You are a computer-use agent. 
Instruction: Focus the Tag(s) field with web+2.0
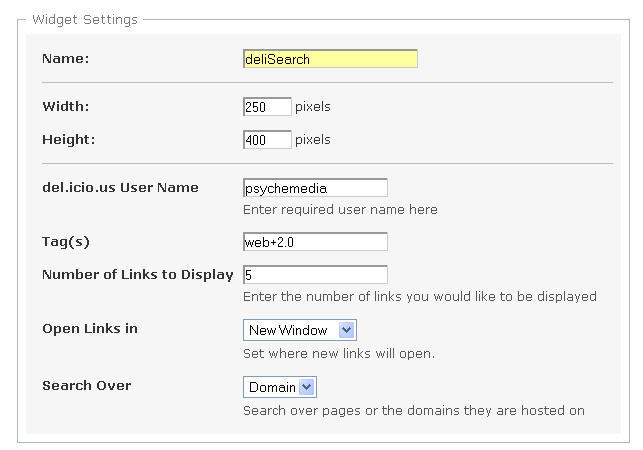pos(315,242)
